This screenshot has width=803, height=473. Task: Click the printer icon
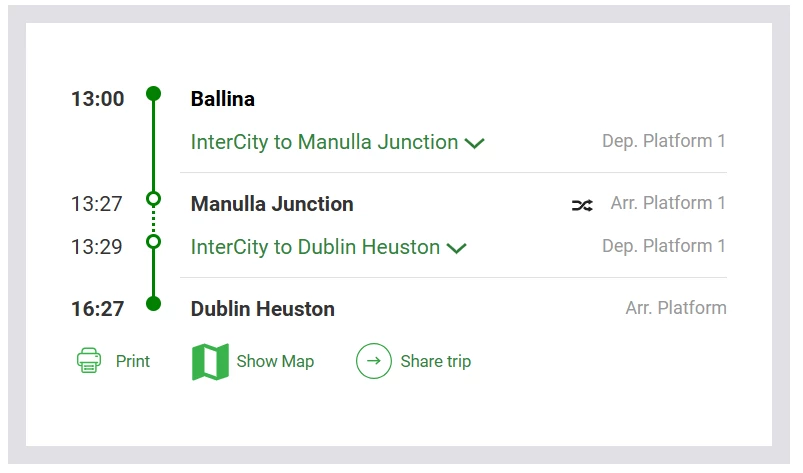[89, 361]
